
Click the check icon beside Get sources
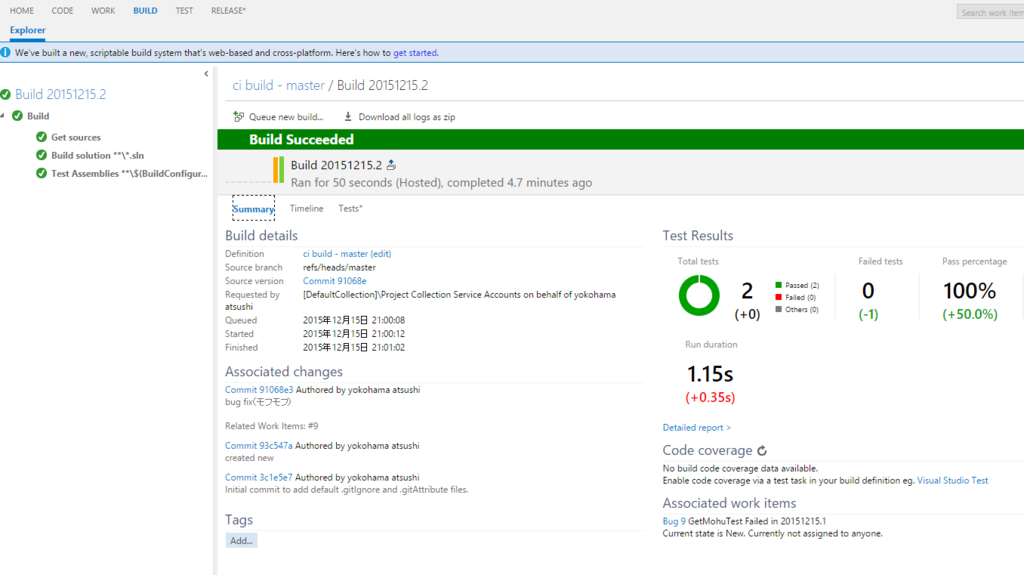(x=42, y=137)
